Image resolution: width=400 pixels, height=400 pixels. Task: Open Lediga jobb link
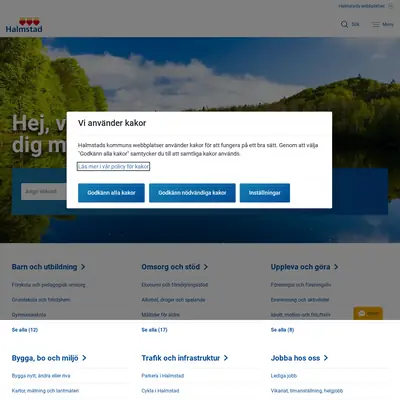[x=284, y=376]
